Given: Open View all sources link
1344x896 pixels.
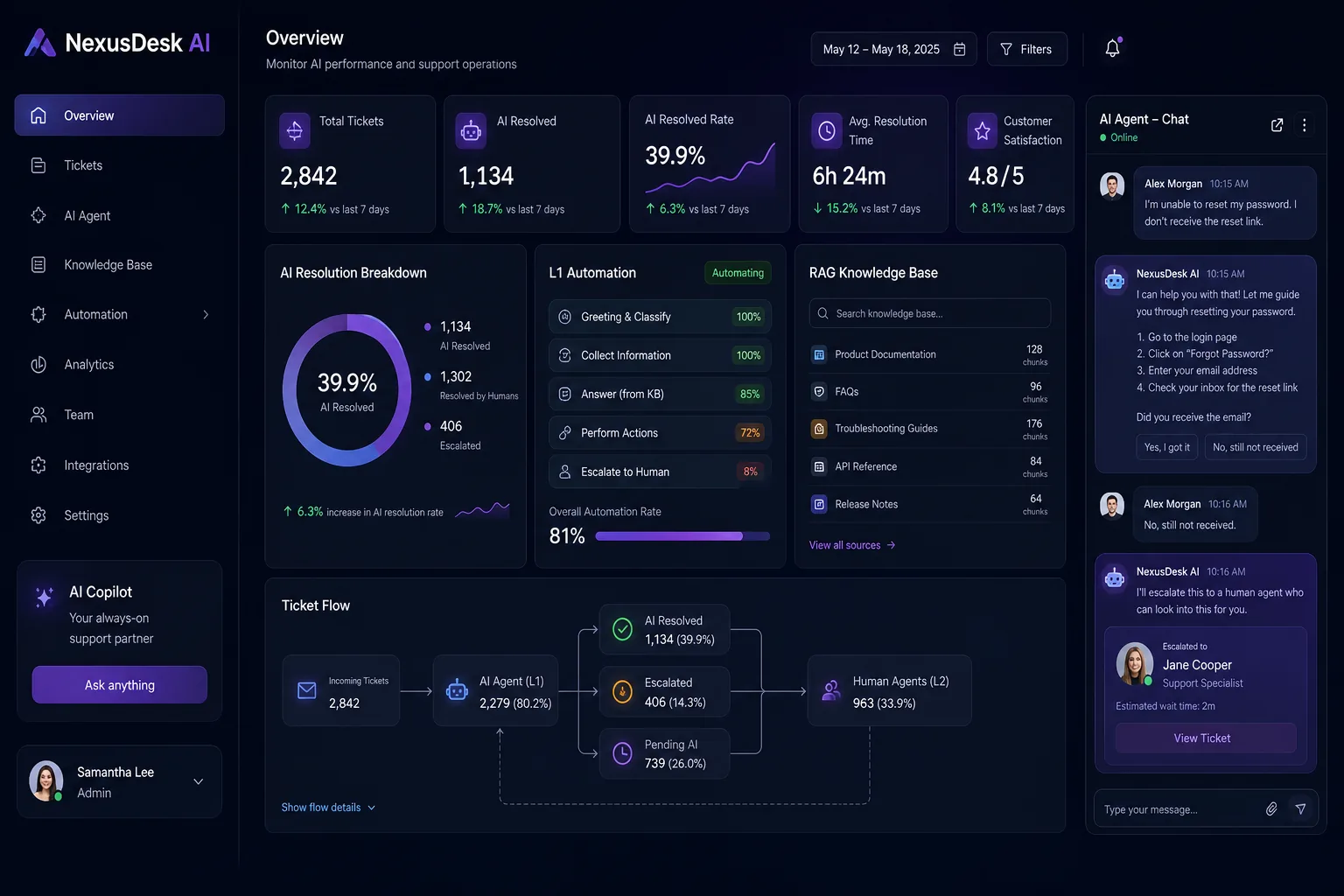Looking at the screenshot, I should pyautogui.click(x=852, y=545).
